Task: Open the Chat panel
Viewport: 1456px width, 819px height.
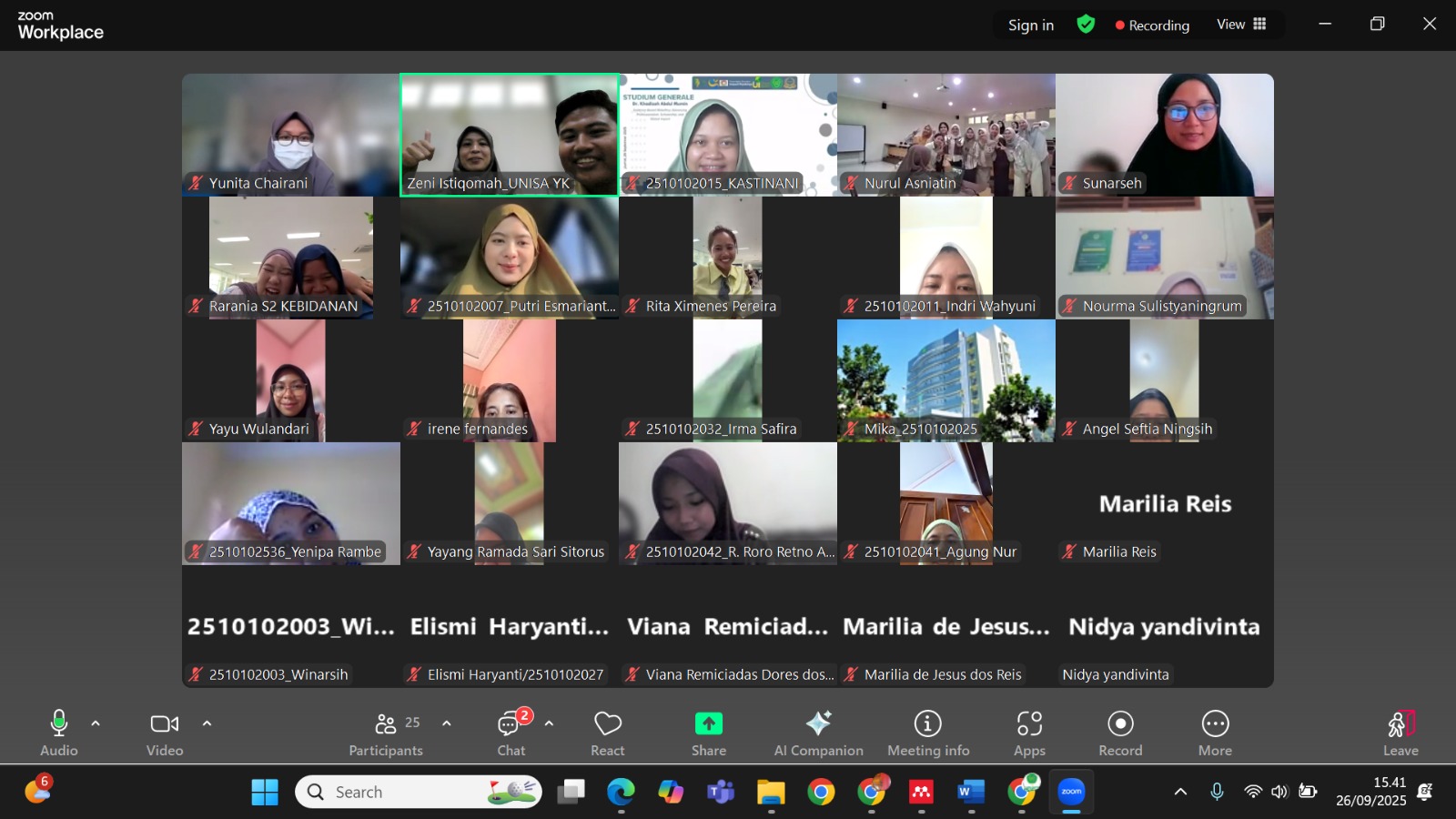Action: point(511,733)
